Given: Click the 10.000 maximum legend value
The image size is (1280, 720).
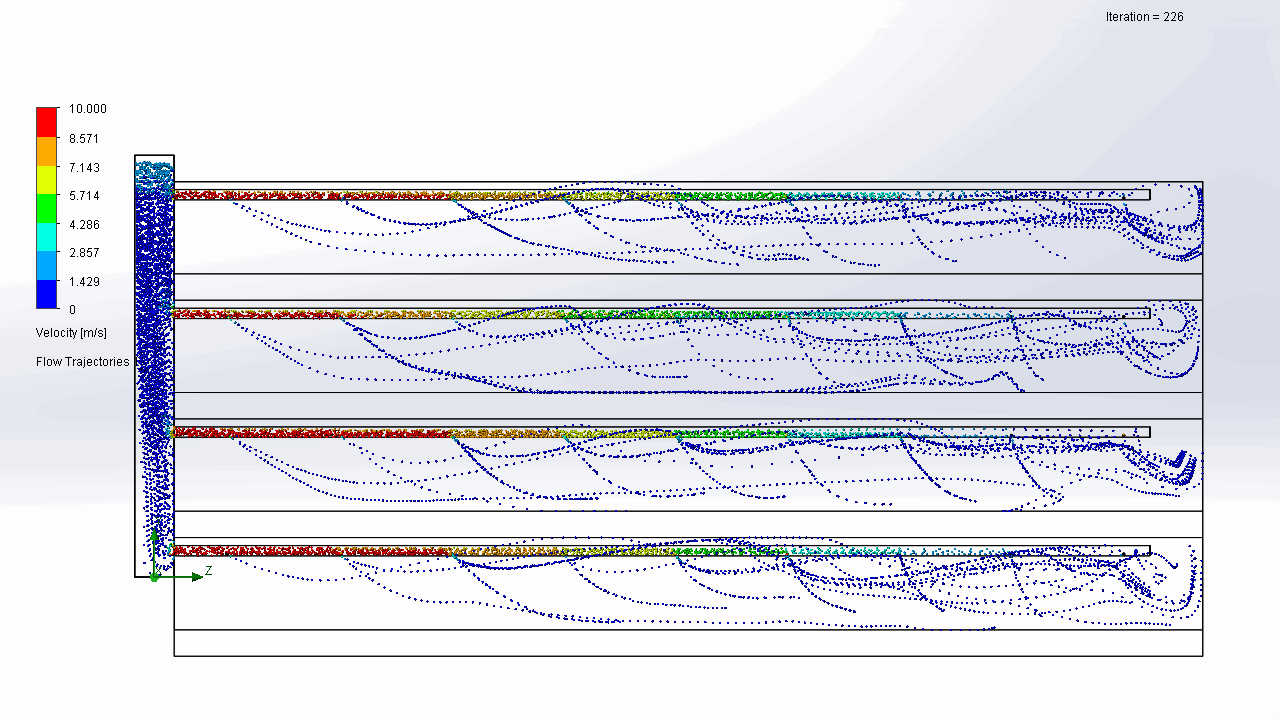Looking at the screenshot, I should [87, 109].
